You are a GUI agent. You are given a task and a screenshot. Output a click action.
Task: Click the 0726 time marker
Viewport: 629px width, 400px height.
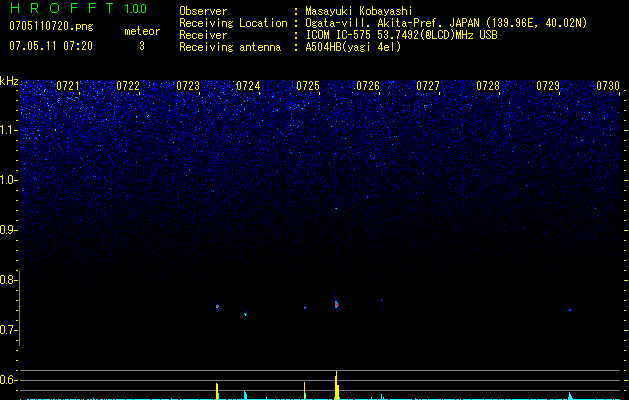pyautogui.click(x=368, y=86)
